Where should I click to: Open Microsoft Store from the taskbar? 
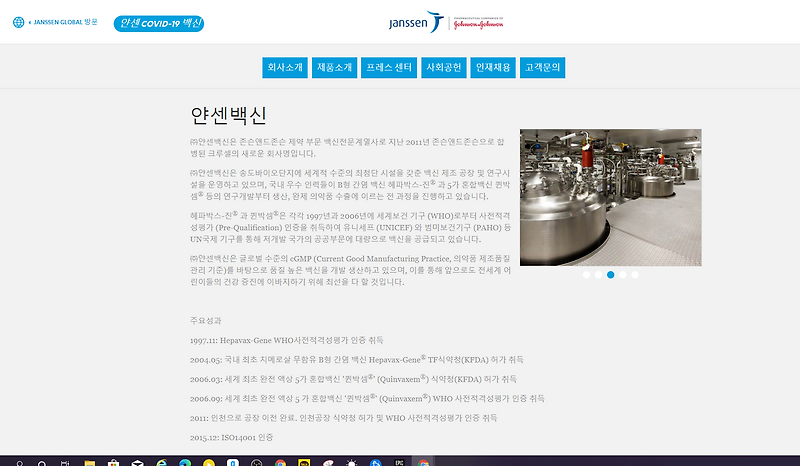[113, 463]
